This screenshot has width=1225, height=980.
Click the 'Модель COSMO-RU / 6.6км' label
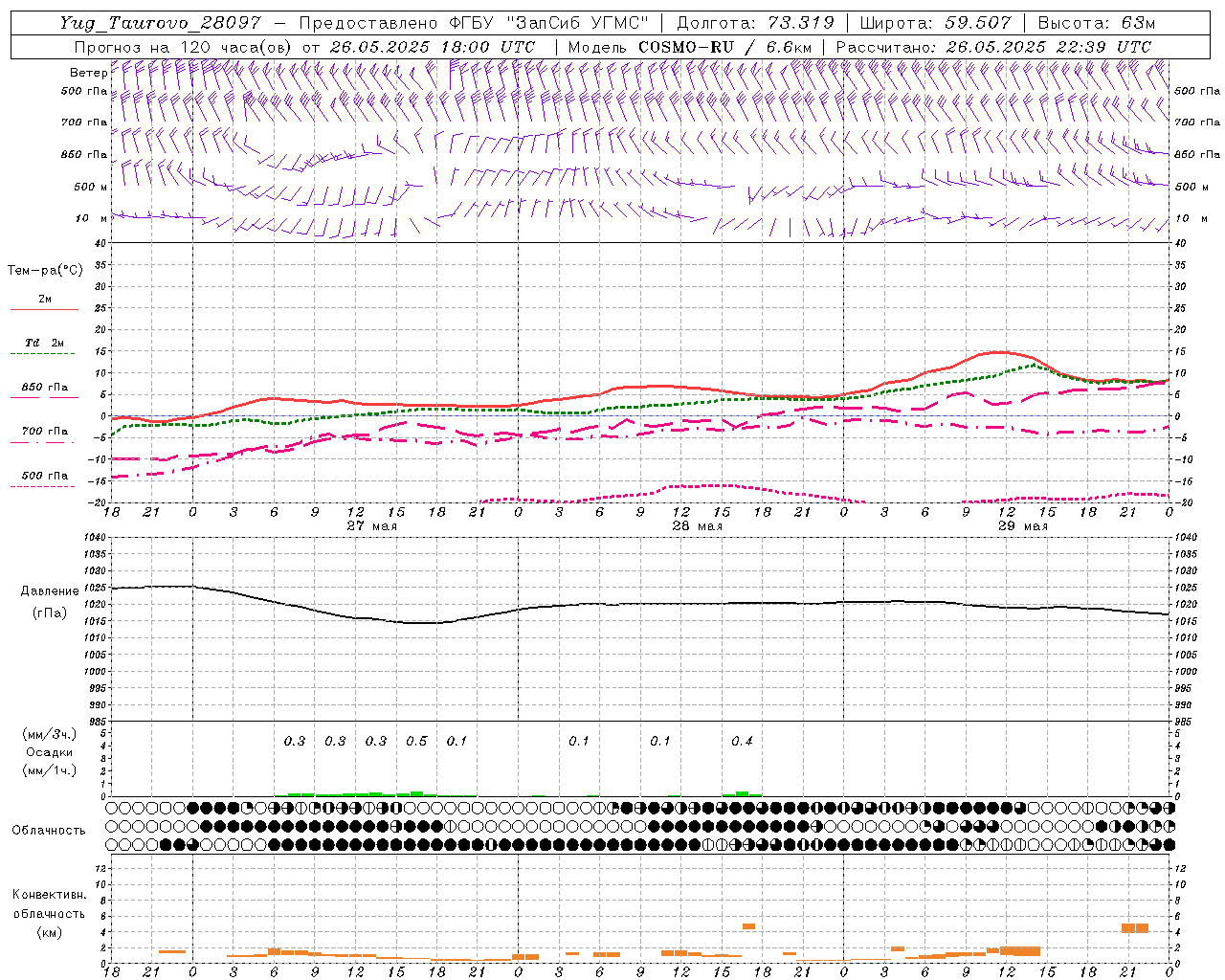[x=690, y=47]
